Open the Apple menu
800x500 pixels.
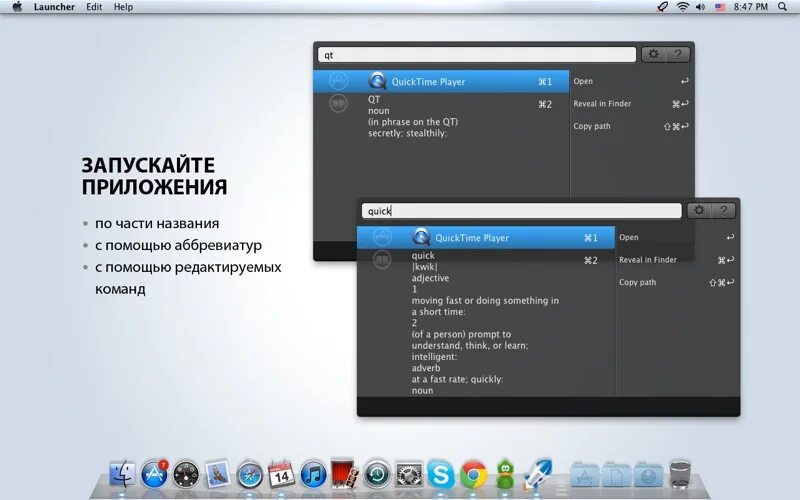point(17,7)
